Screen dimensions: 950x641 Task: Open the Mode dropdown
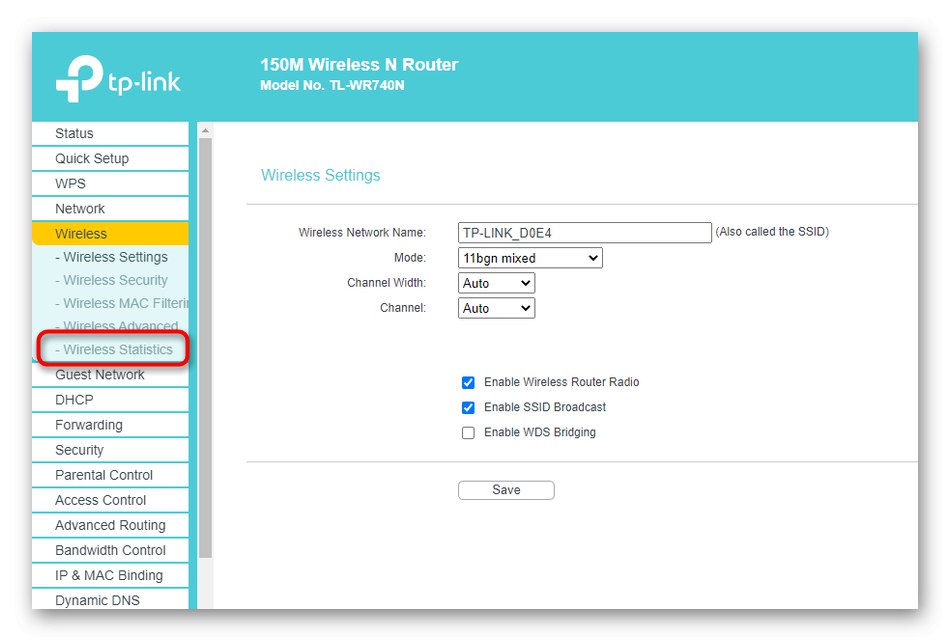point(530,258)
